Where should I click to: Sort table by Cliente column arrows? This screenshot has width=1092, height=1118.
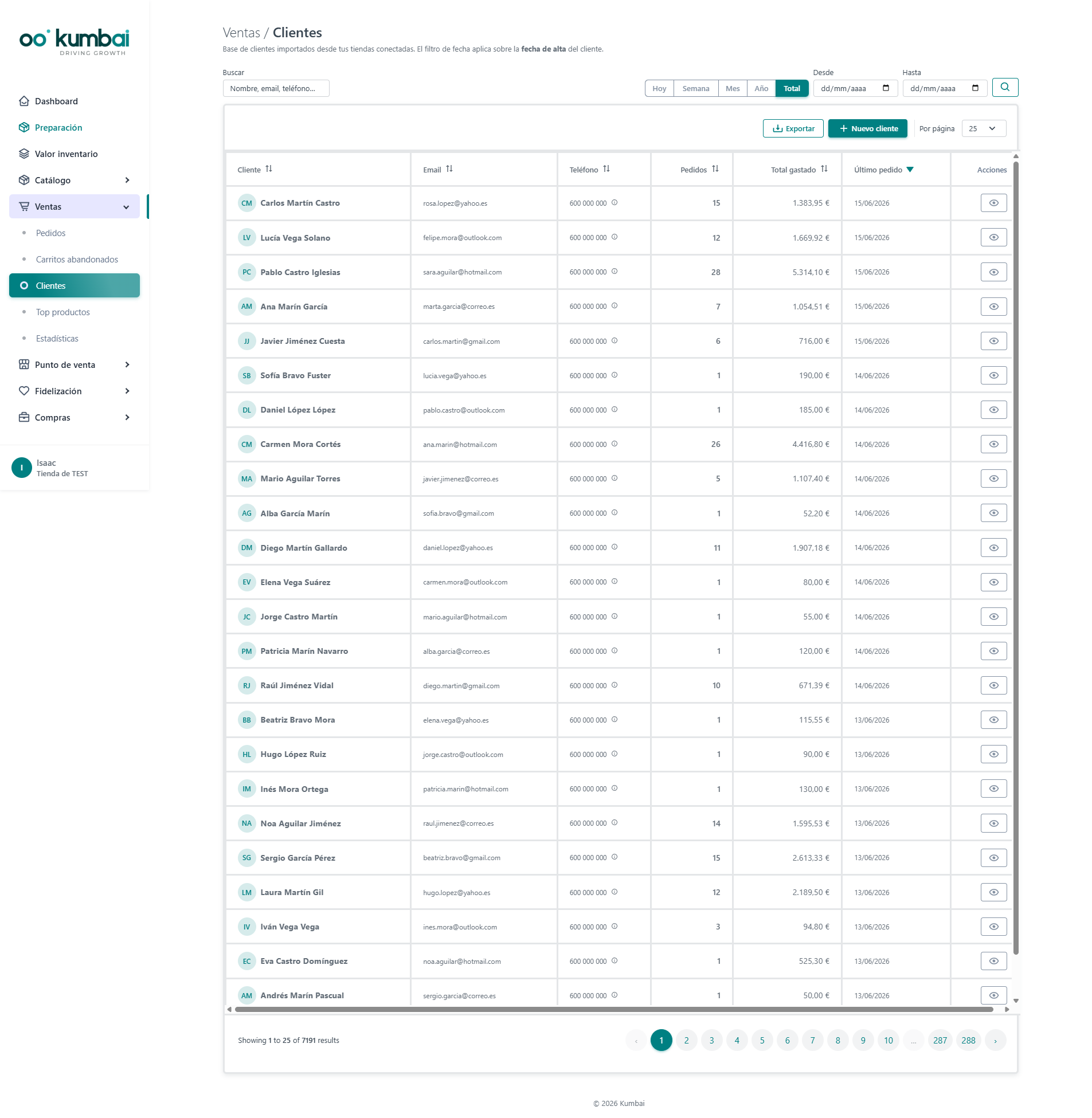click(269, 169)
